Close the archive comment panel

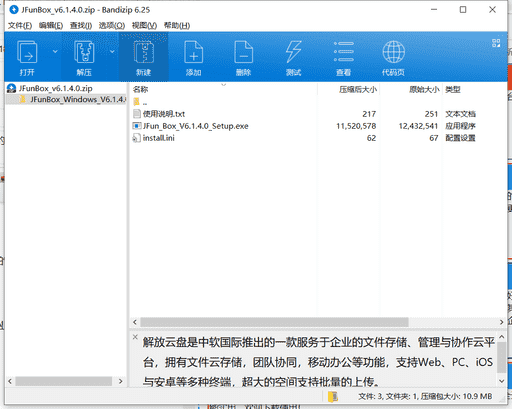pos(135,337)
